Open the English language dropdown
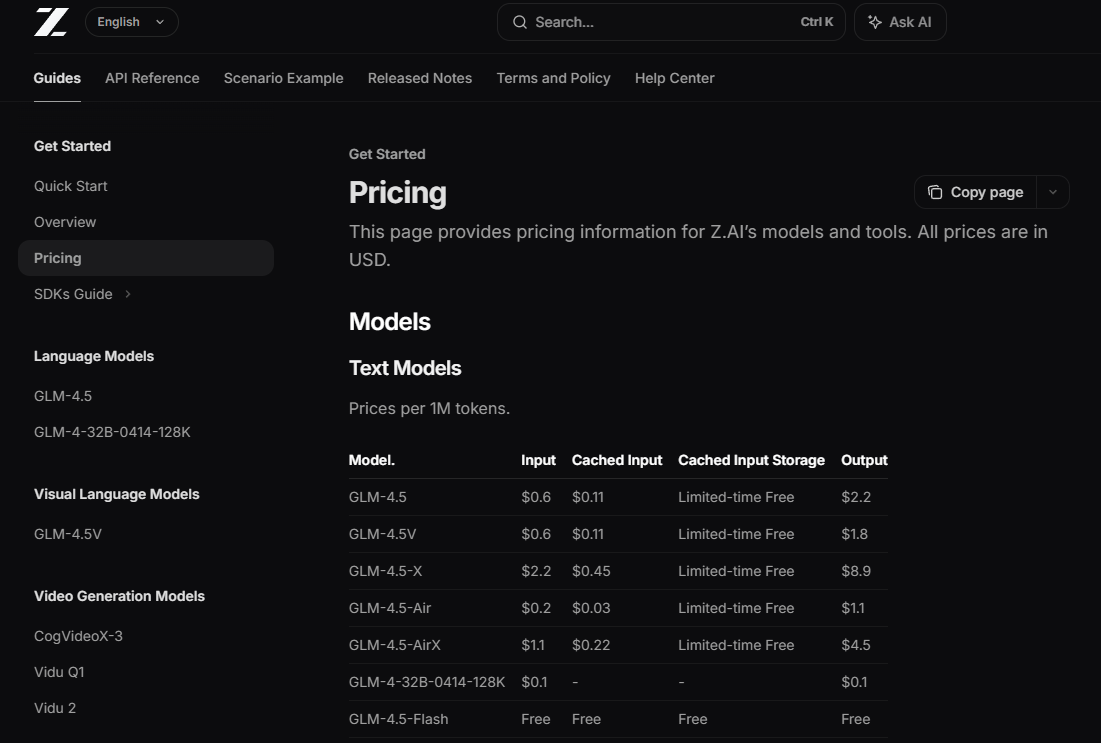This screenshot has width=1101, height=743. pos(131,22)
